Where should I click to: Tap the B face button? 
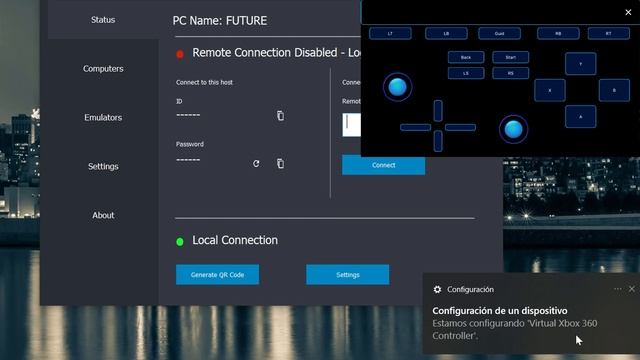(614, 90)
